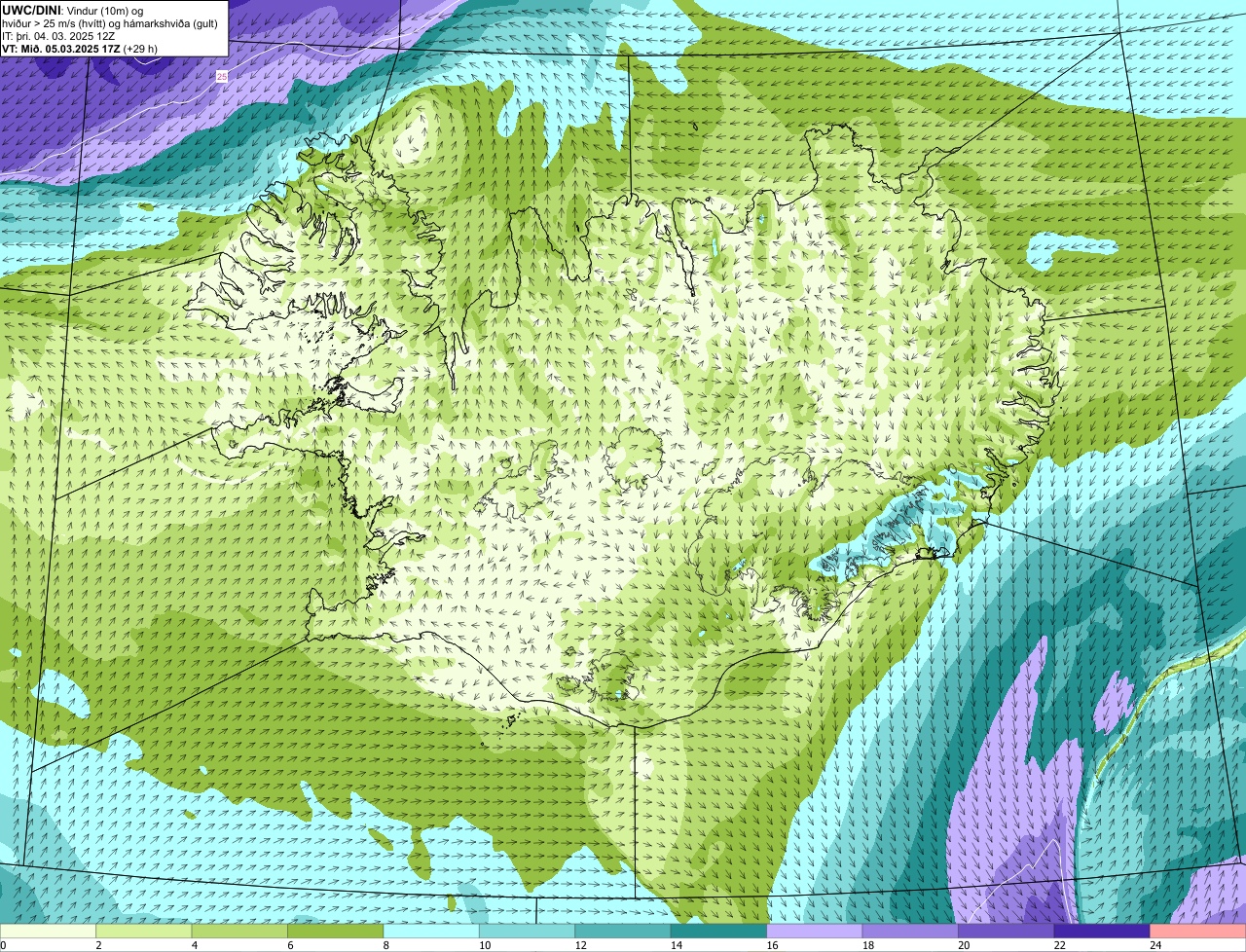Pick the 12–14 m/s teal legend swatch
Screen dimensions: 1246x952
coord(623,932)
